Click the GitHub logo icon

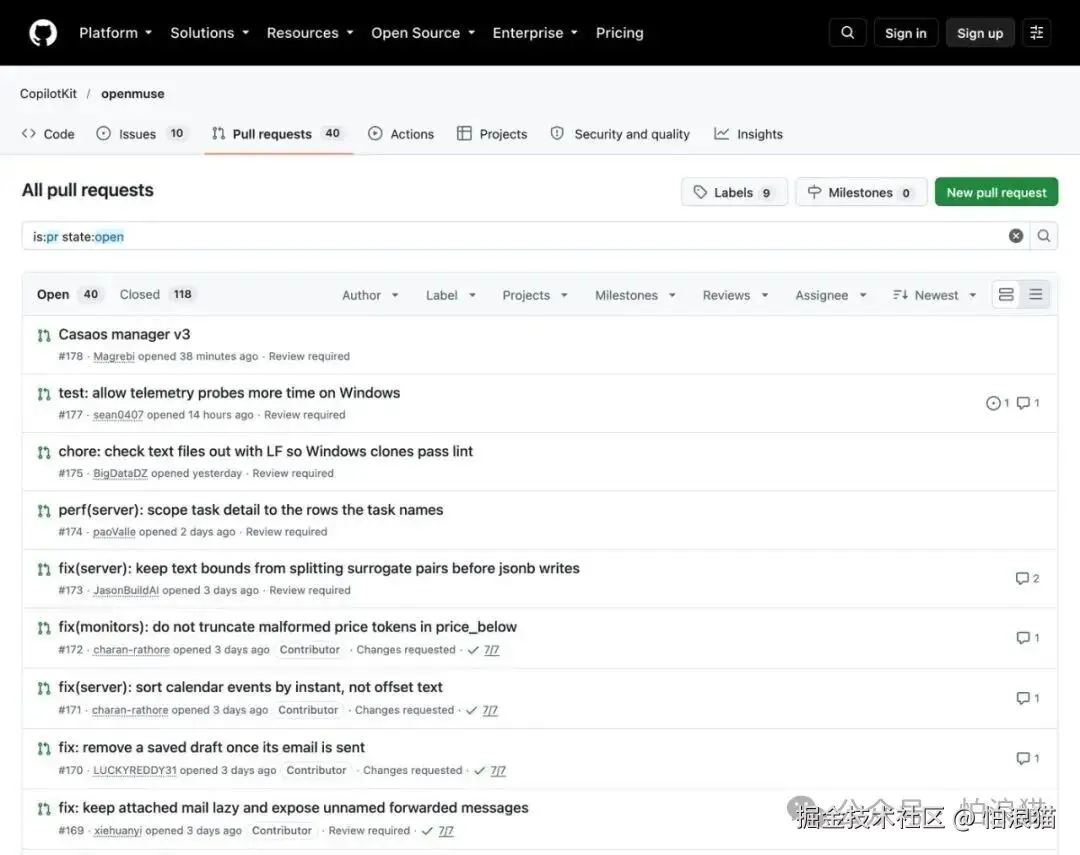click(43, 33)
